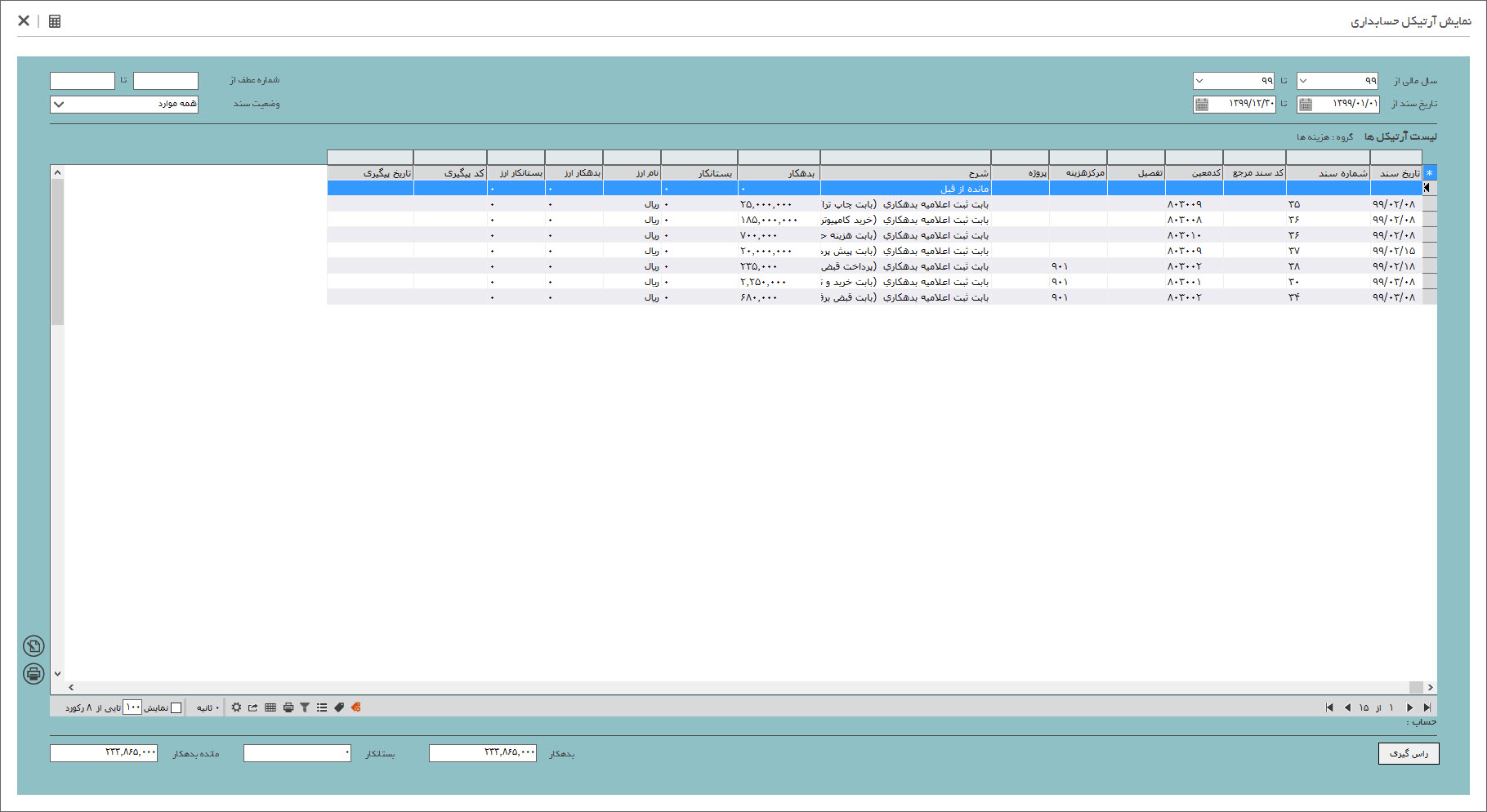Click the بستانکار total field at bottom

297,753
